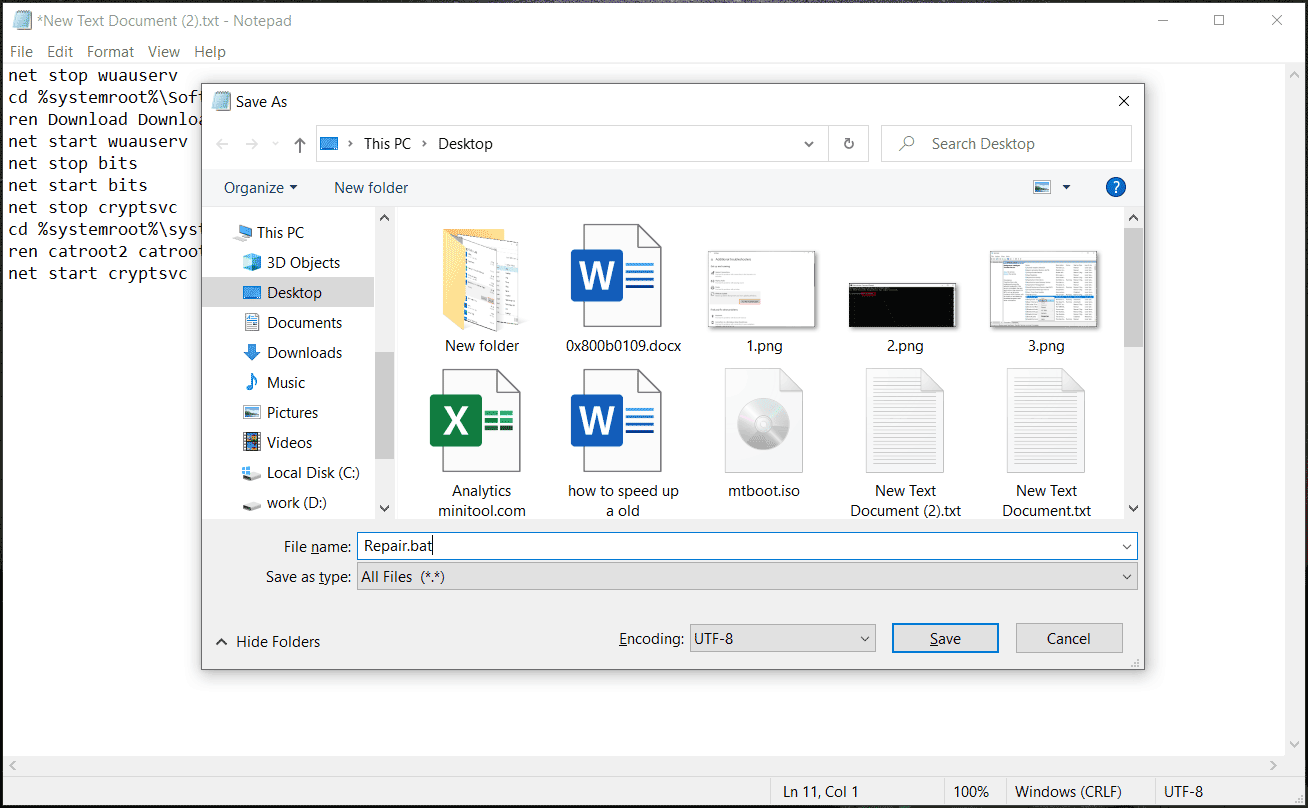
Task: Collapse the dialog with Hide Folders
Action: click(268, 642)
